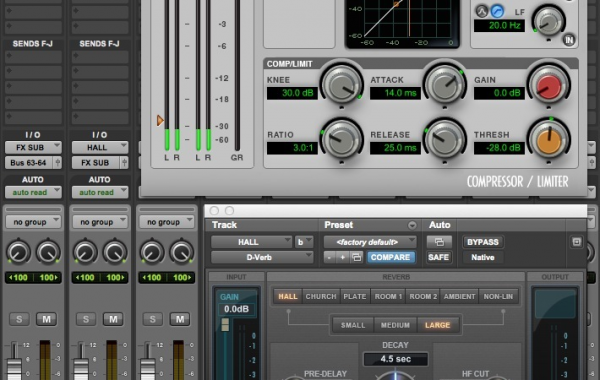
Task: Open the plug-in automation enable icon under Auto
Action: [439, 242]
